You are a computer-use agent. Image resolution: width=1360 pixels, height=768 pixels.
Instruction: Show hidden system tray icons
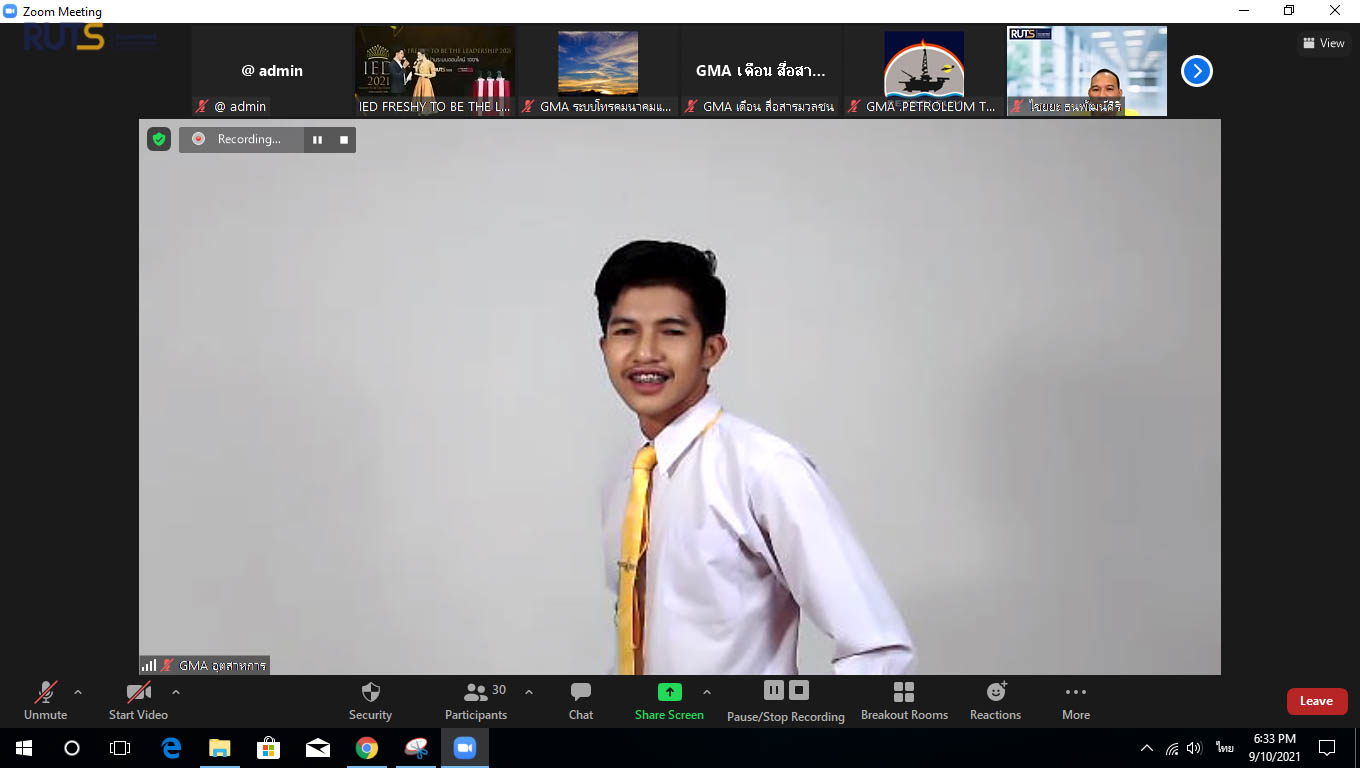click(1147, 748)
